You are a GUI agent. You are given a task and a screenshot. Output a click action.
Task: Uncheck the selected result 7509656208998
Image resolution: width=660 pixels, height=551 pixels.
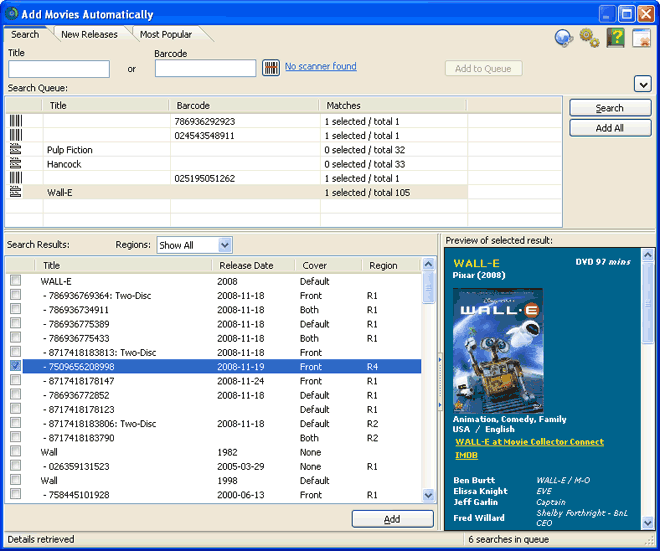[x=15, y=367]
